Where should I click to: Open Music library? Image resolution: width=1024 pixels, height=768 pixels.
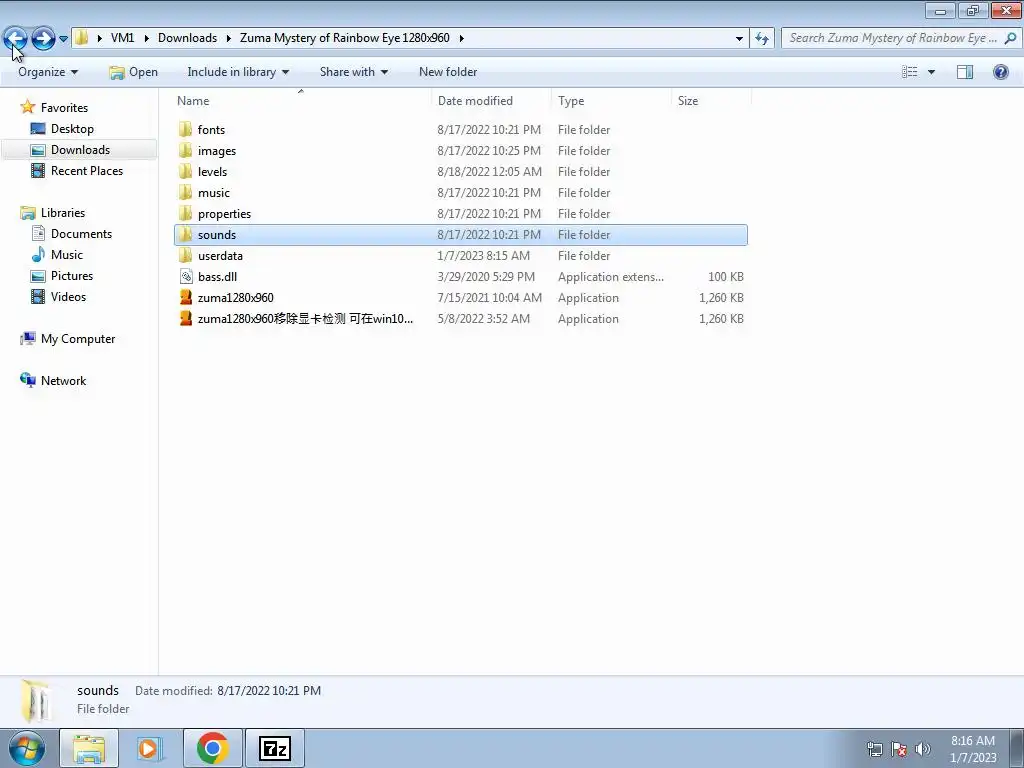[67, 255]
